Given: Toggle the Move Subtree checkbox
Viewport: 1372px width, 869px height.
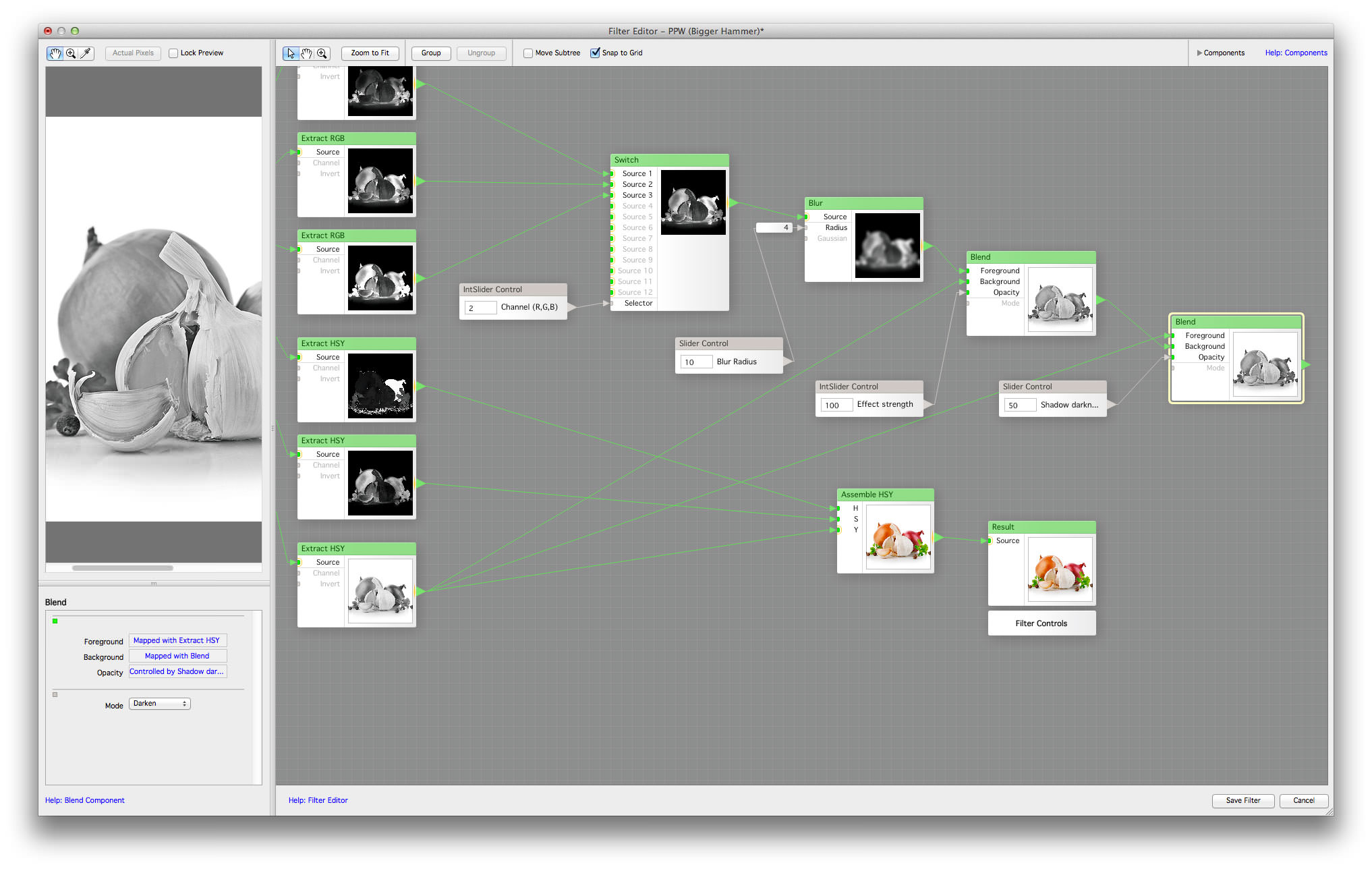Looking at the screenshot, I should [x=525, y=52].
